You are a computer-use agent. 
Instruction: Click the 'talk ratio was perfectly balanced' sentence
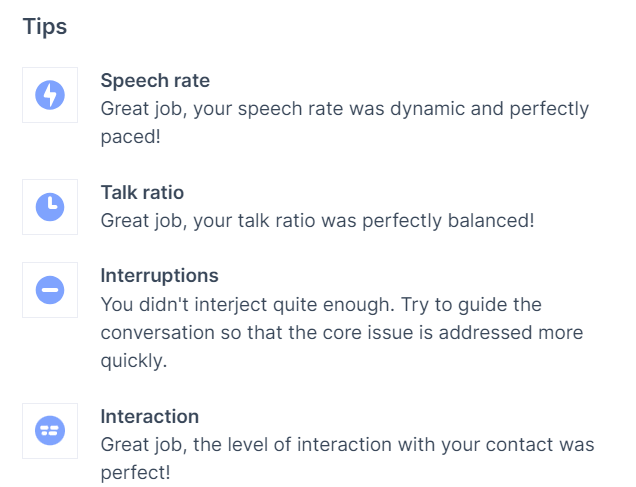pyautogui.click(x=317, y=221)
